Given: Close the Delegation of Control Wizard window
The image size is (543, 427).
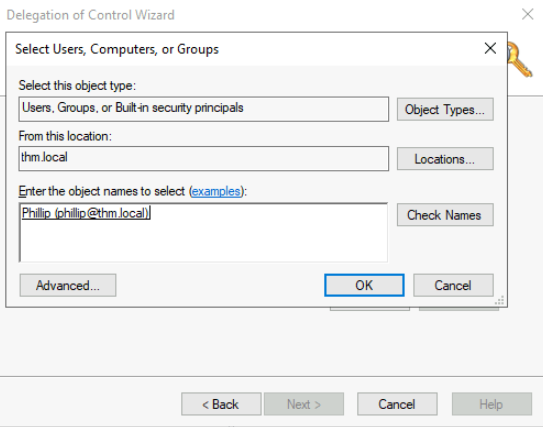Looking at the screenshot, I should (527, 14).
